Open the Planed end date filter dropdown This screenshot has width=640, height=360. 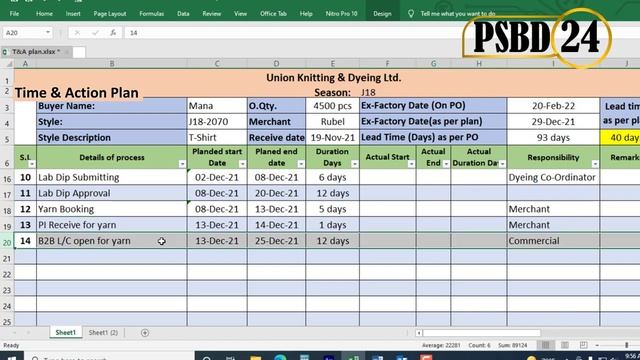(x=301, y=164)
